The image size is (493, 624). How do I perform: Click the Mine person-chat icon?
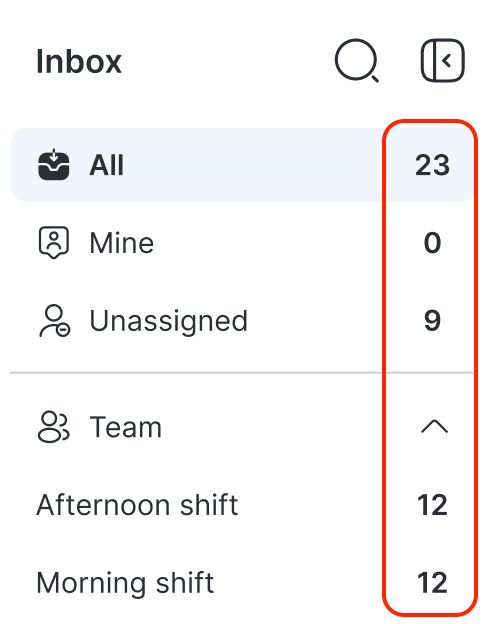(54, 243)
